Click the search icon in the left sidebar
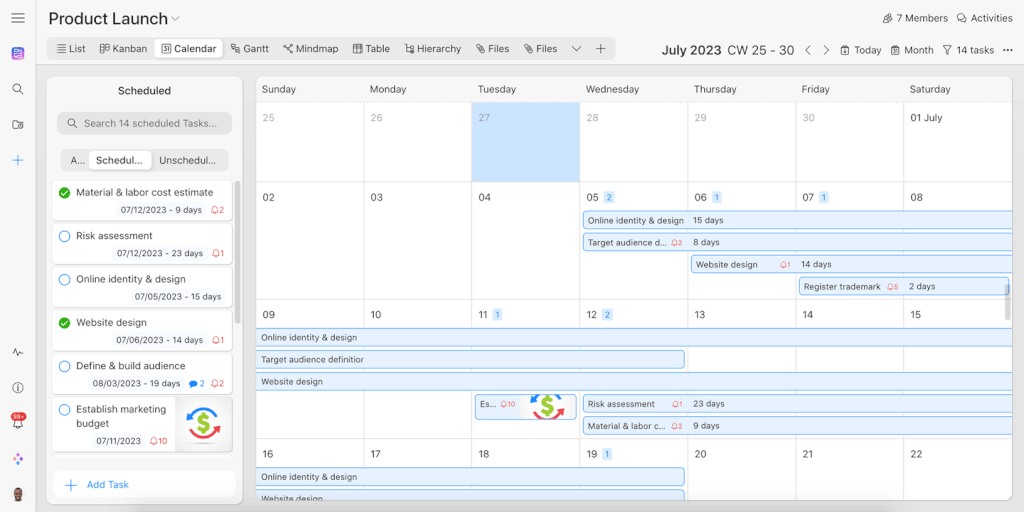Viewport: 1024px width, 512px height. point(17,89)
